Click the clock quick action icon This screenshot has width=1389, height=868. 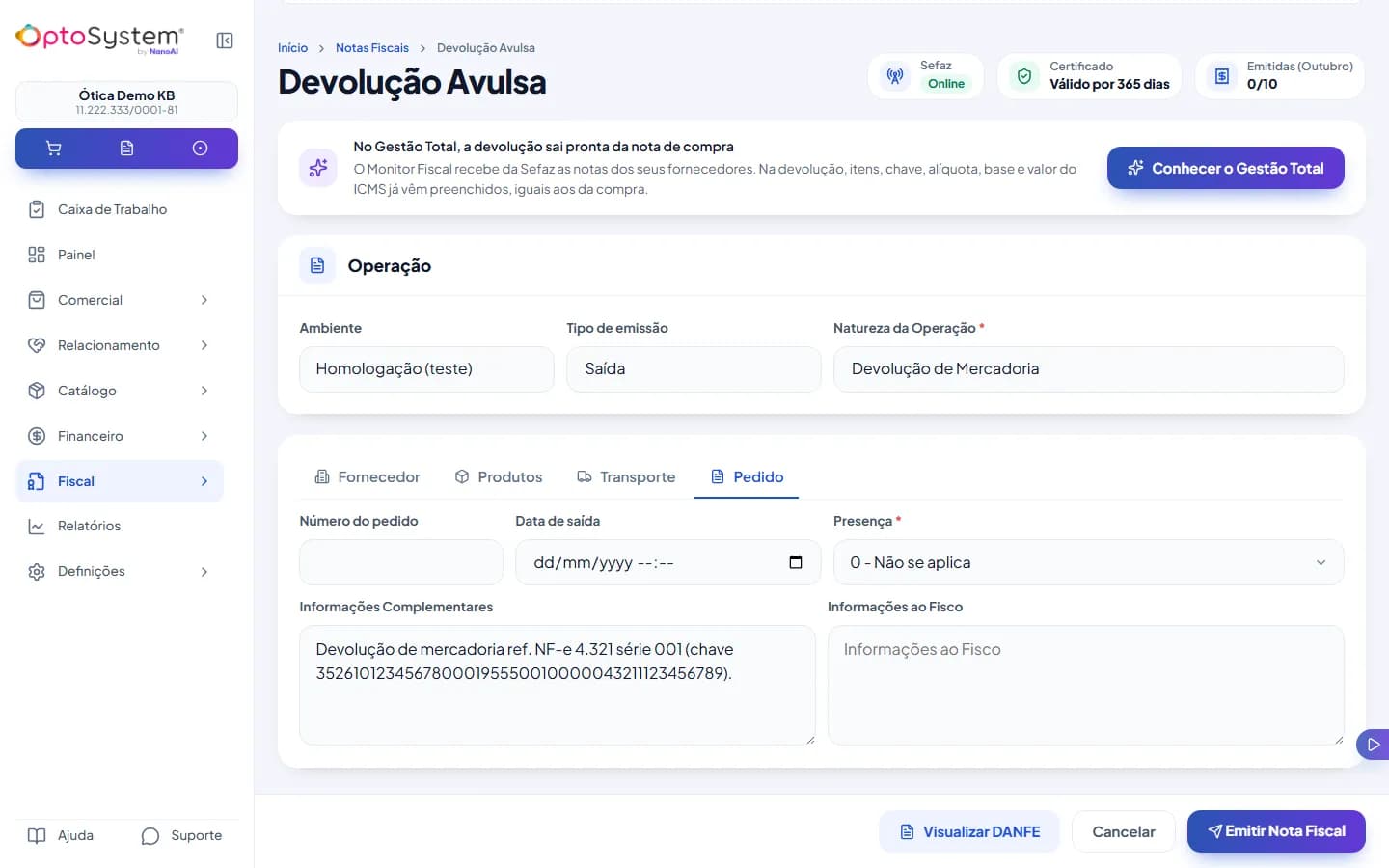pos(200,149)
